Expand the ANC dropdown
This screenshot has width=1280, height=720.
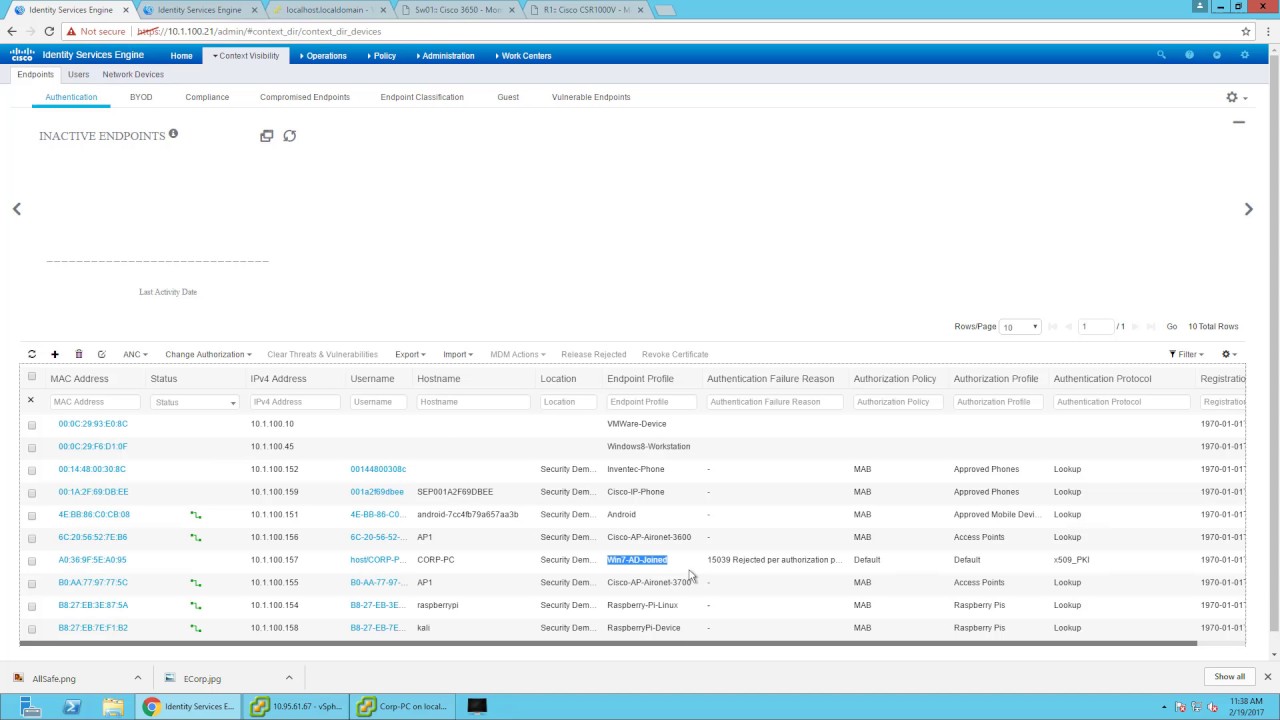135,354
